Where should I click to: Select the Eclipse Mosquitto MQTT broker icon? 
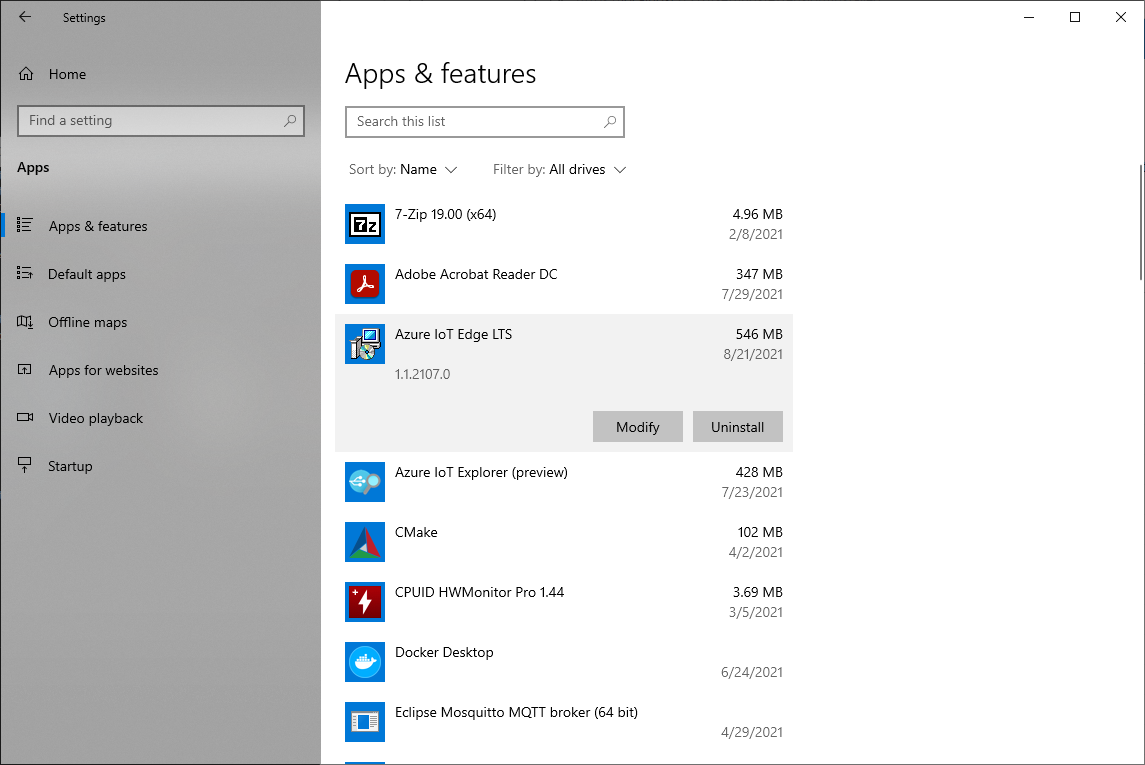[365, 722]
